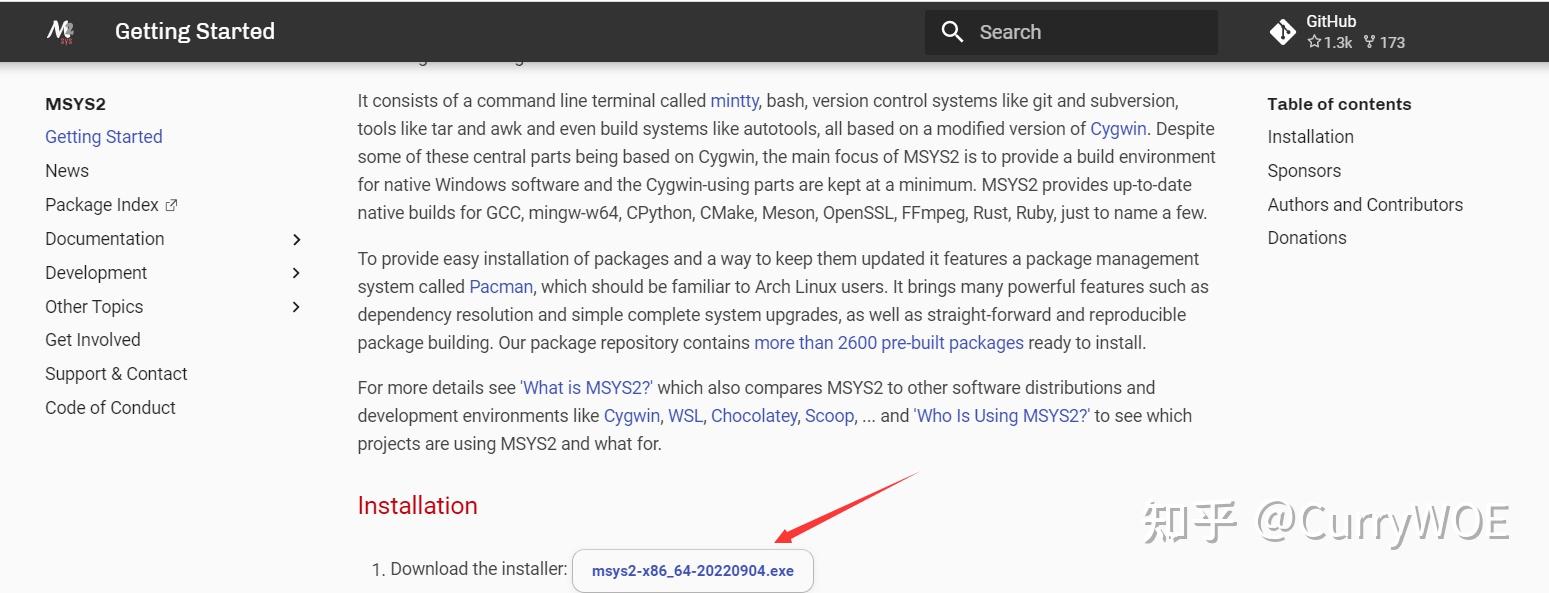Click the Table of contents heading

coord(1339,104)
